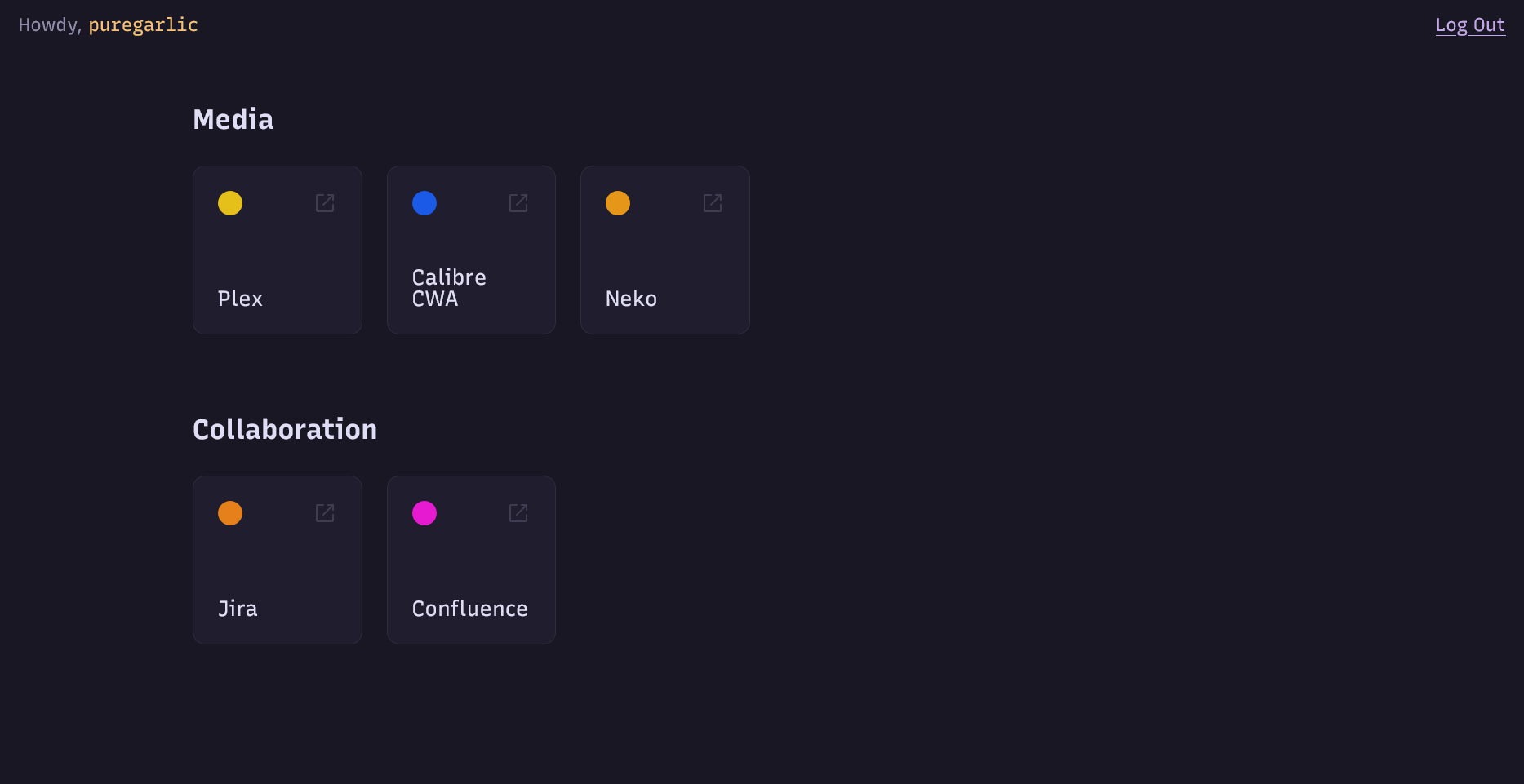This screenshot has width=1524, height=784.
Task: Click the orange dot on Neko card
Action: (x=618, y=203)
